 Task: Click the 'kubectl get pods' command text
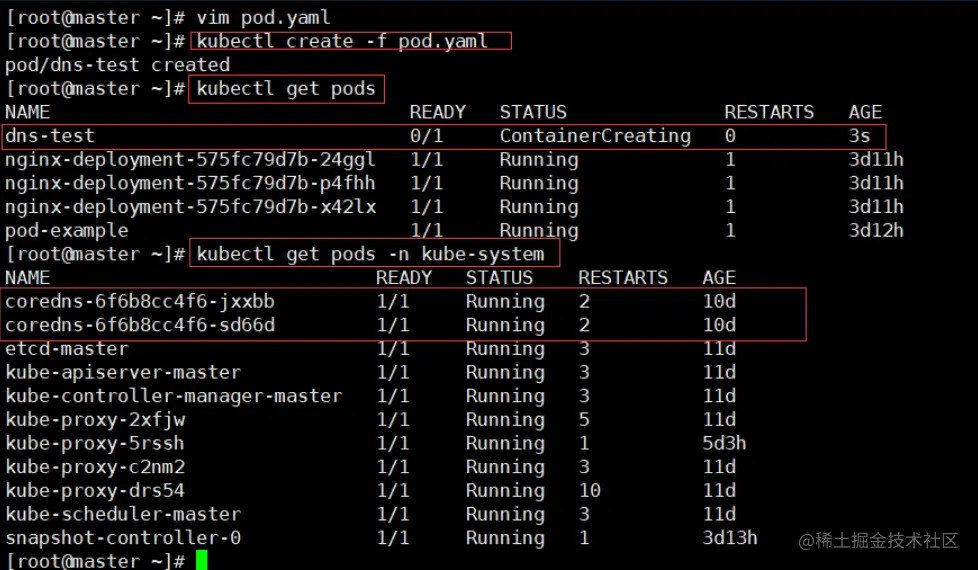[x=286, y=89]
